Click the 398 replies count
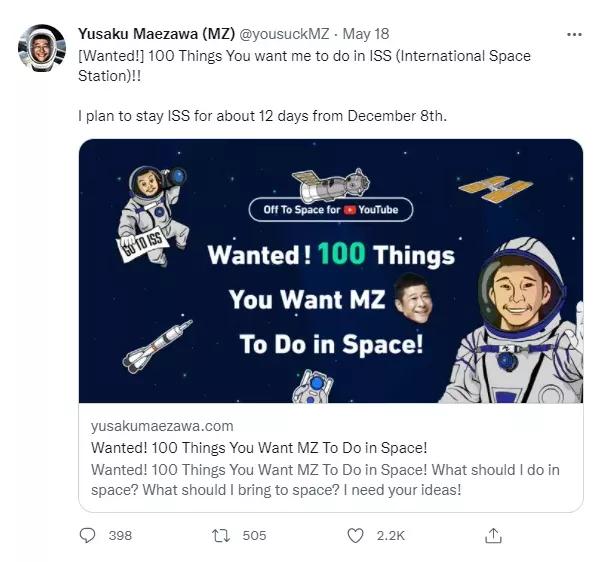606x562 pixels. (x=120, y=536)
